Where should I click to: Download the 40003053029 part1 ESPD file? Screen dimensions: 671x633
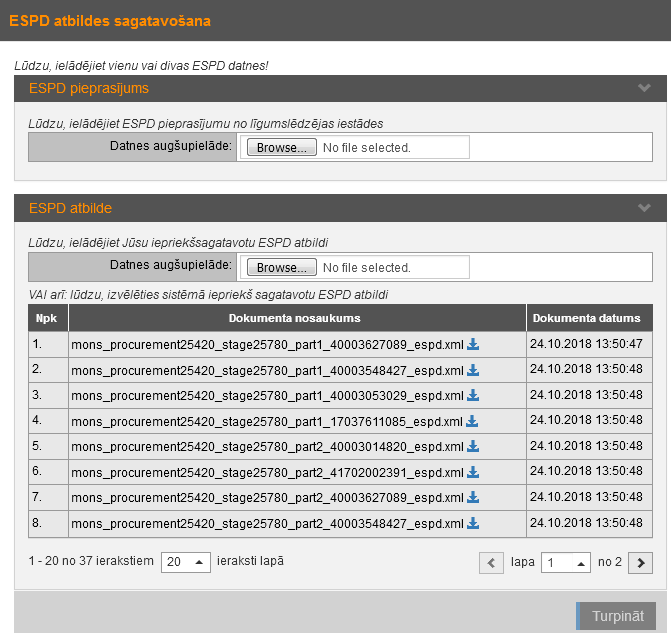(x=473, y=396)
